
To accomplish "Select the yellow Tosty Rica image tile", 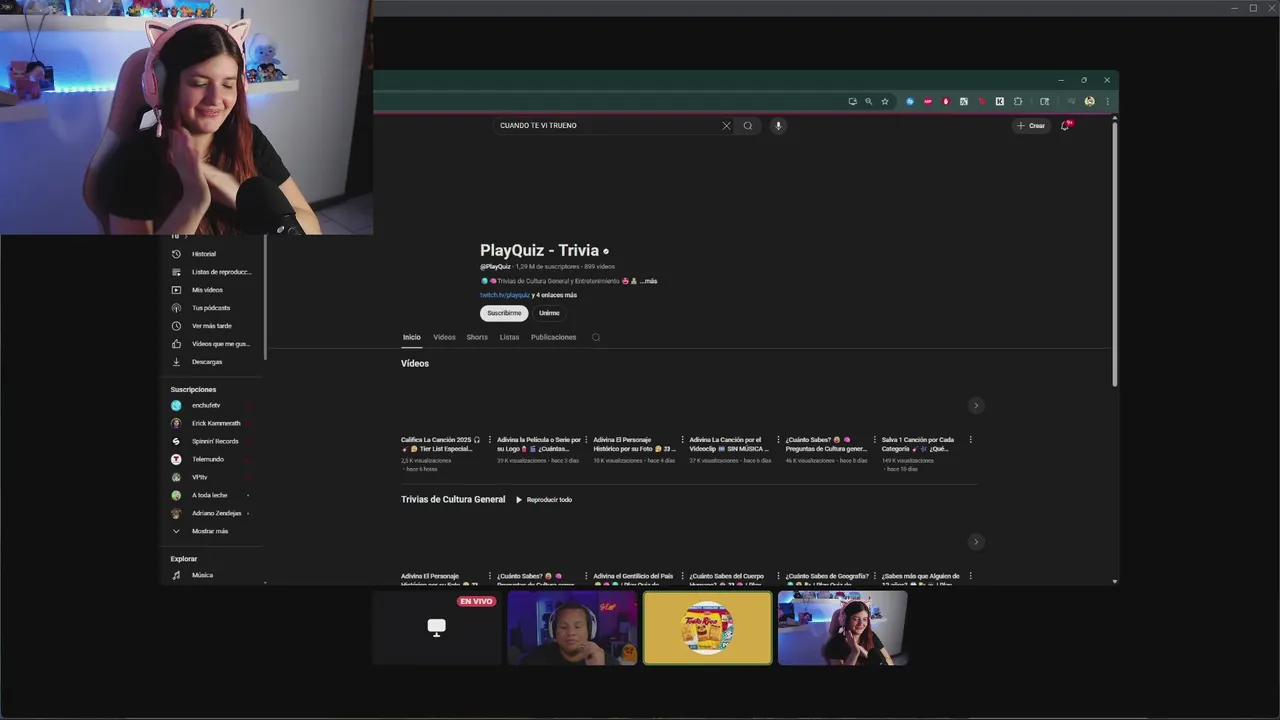I will [707, 628].
